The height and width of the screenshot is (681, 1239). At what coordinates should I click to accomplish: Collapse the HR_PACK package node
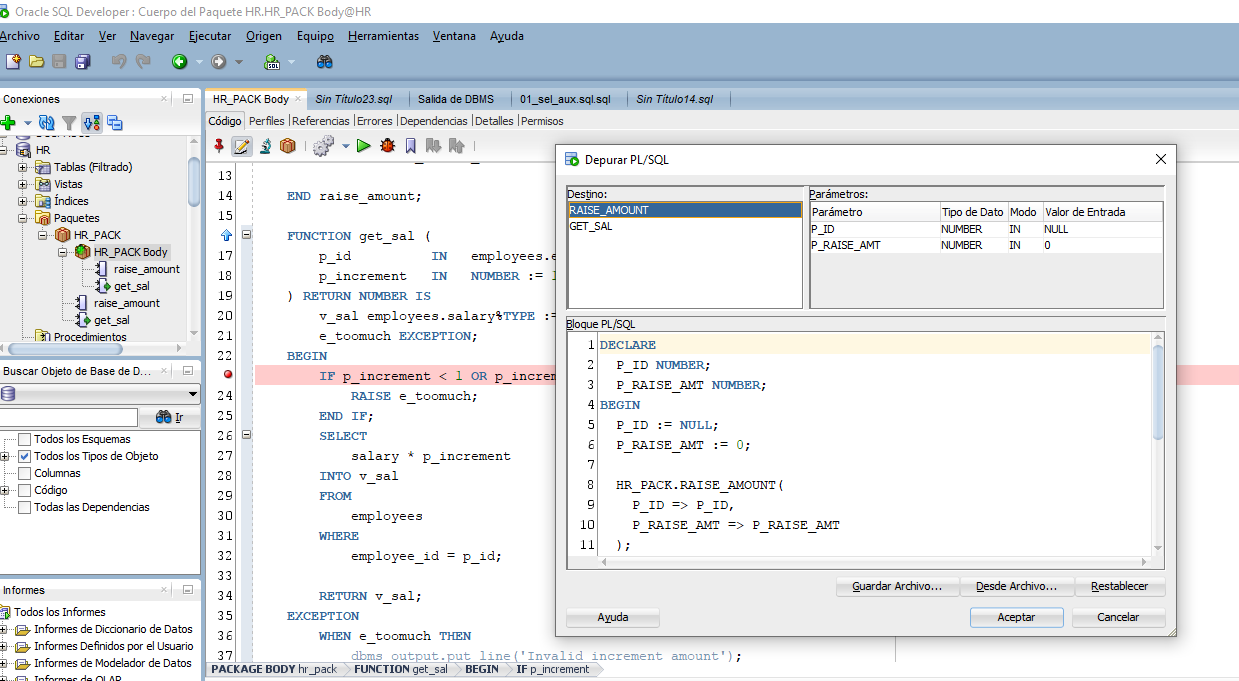pos(43,235)
